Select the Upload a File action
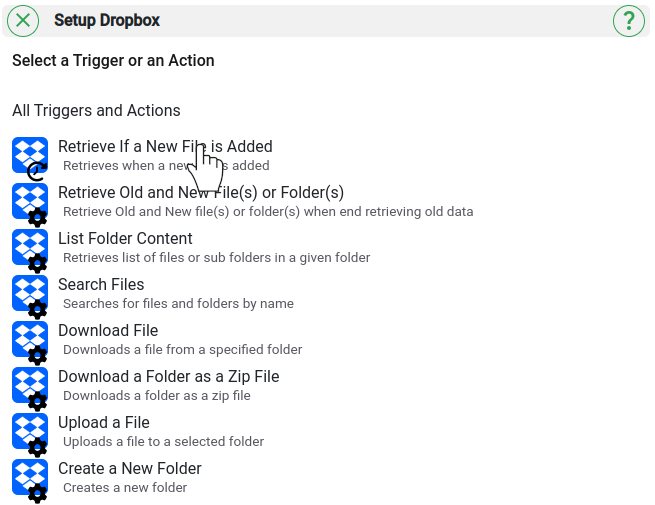The image size is (655, 505). coord(104,423)
